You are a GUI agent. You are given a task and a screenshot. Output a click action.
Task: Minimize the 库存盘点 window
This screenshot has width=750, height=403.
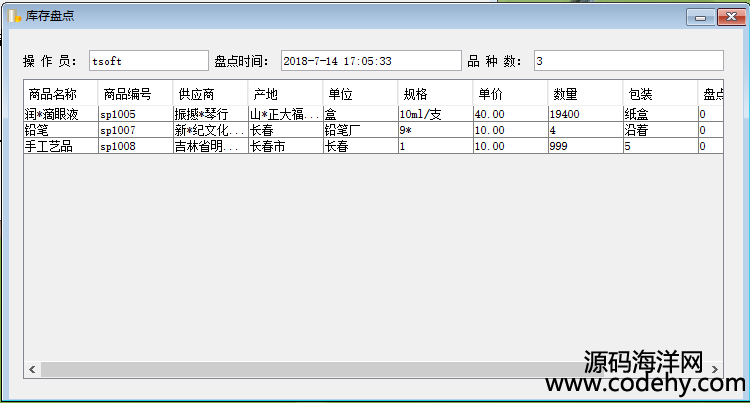(x=701, y=17)
